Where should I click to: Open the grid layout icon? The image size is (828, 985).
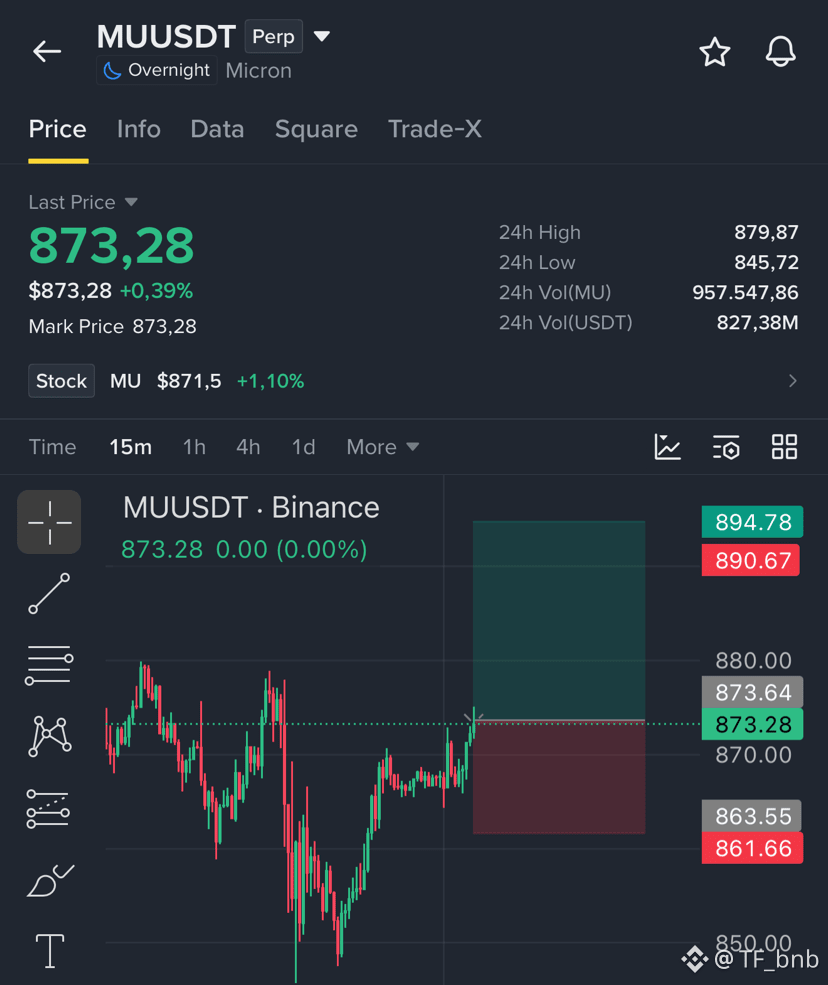tap(785, 447)
